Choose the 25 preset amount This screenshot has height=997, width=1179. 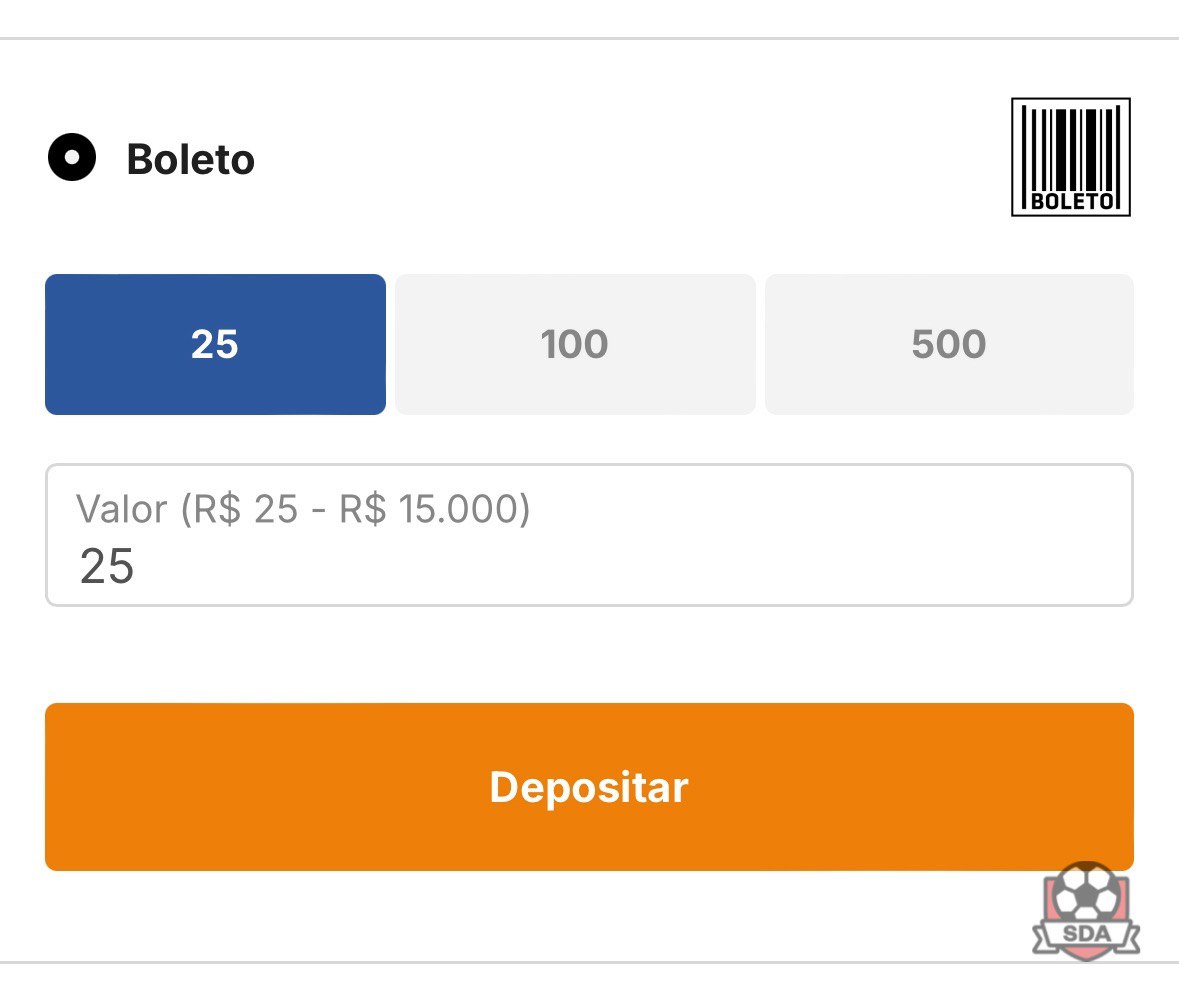[x=215, y=344]
